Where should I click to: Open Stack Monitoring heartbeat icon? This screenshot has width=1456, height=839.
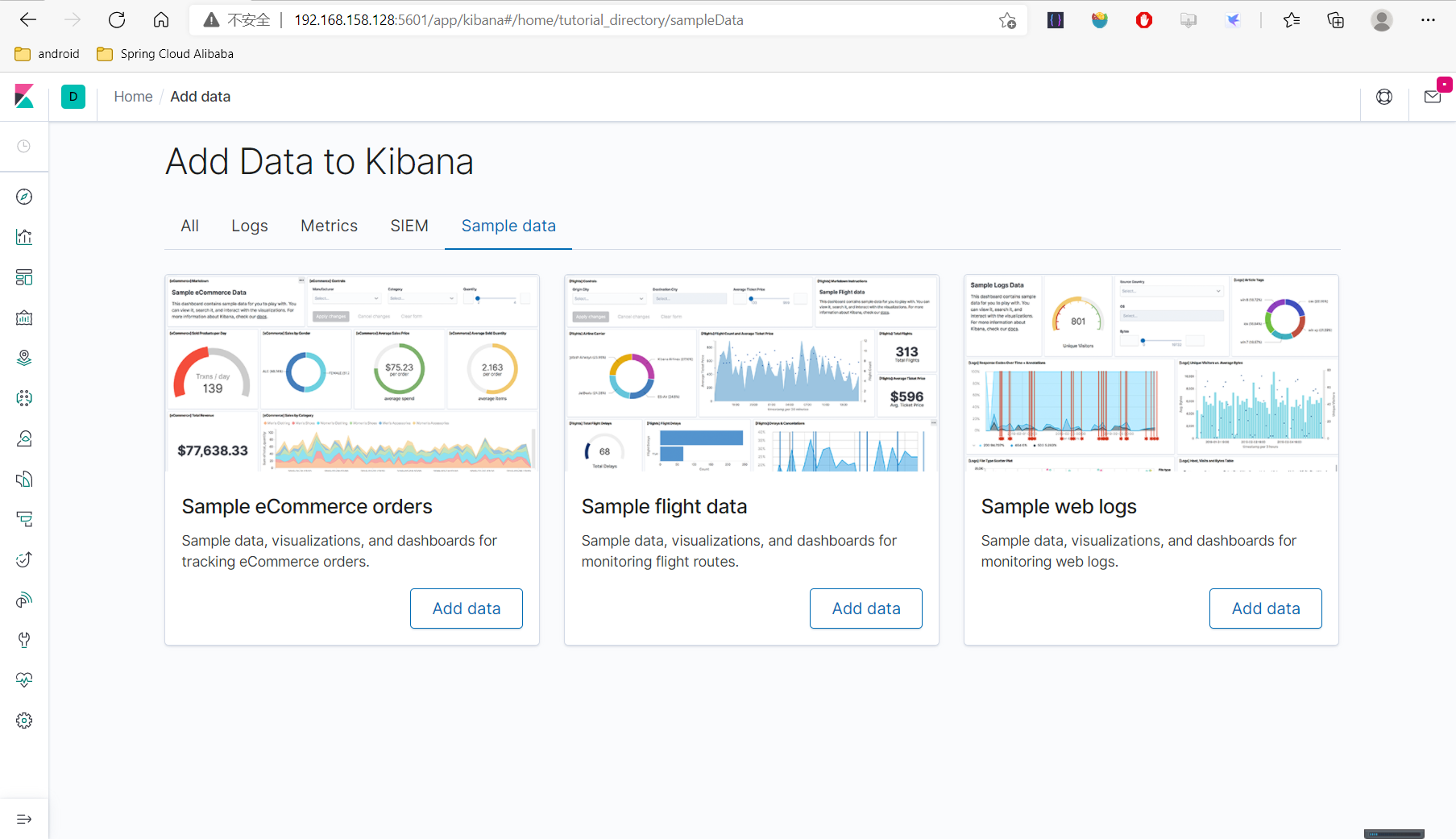click(x=24, y=679)
